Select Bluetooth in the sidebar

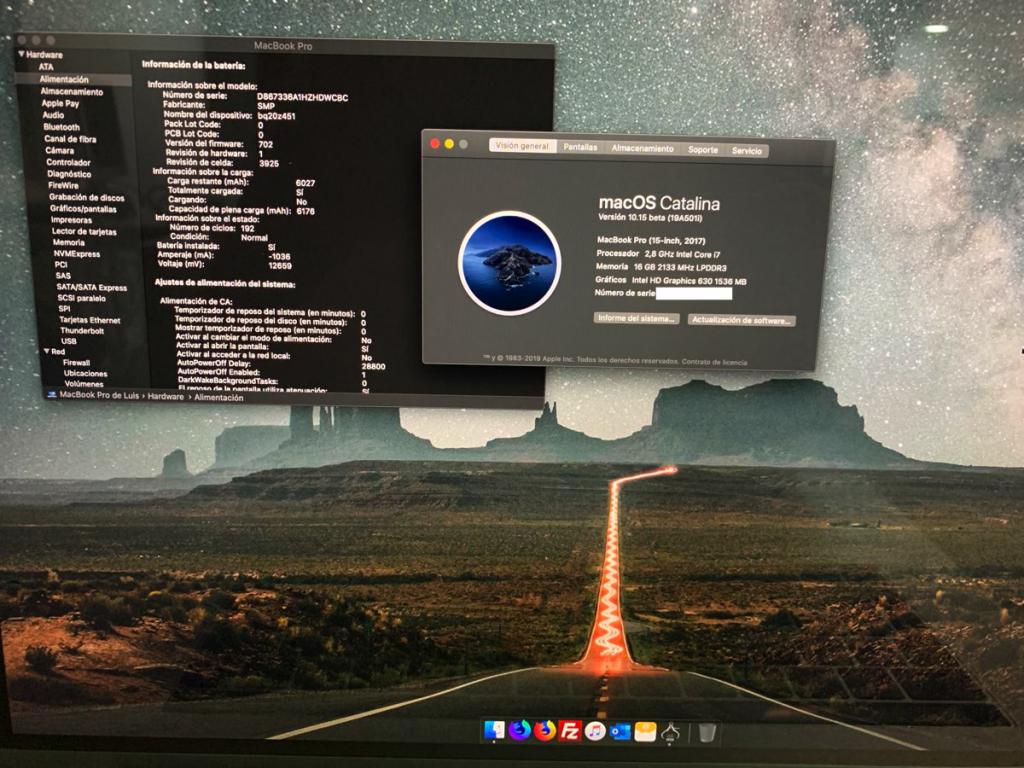(x=61, y=127)
